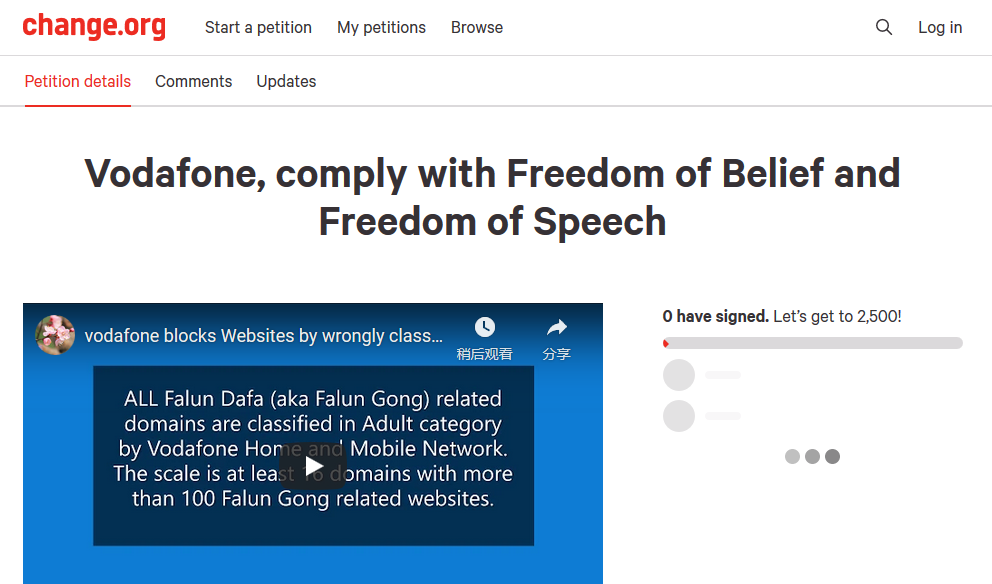Click the video share arrow icon
Image resolution: width=992 pixels, height=584 pixels.
557,328
